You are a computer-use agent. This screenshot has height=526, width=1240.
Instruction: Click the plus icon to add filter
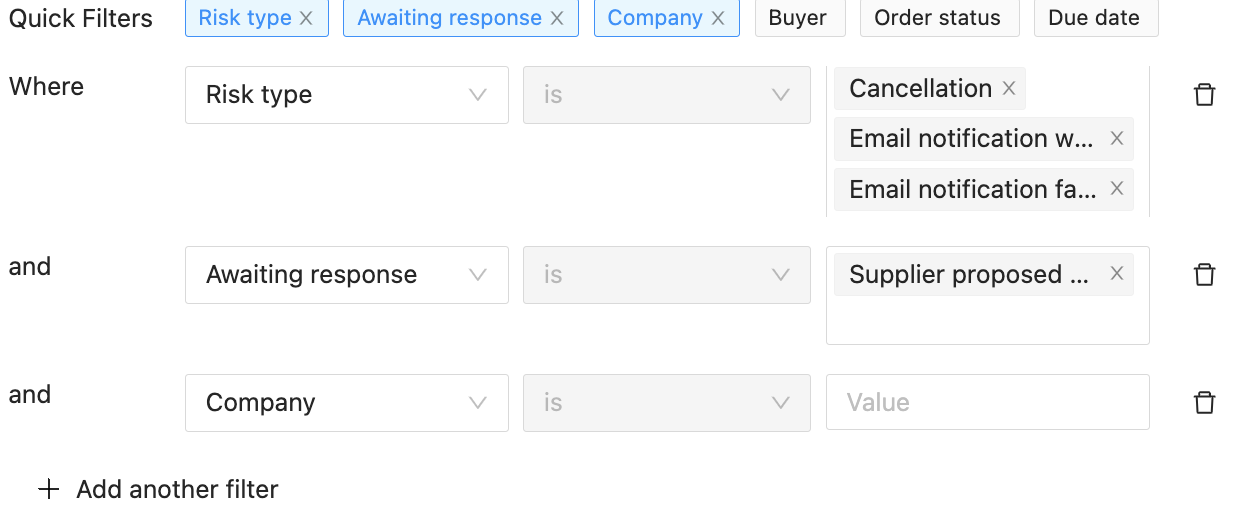(48, 489)
